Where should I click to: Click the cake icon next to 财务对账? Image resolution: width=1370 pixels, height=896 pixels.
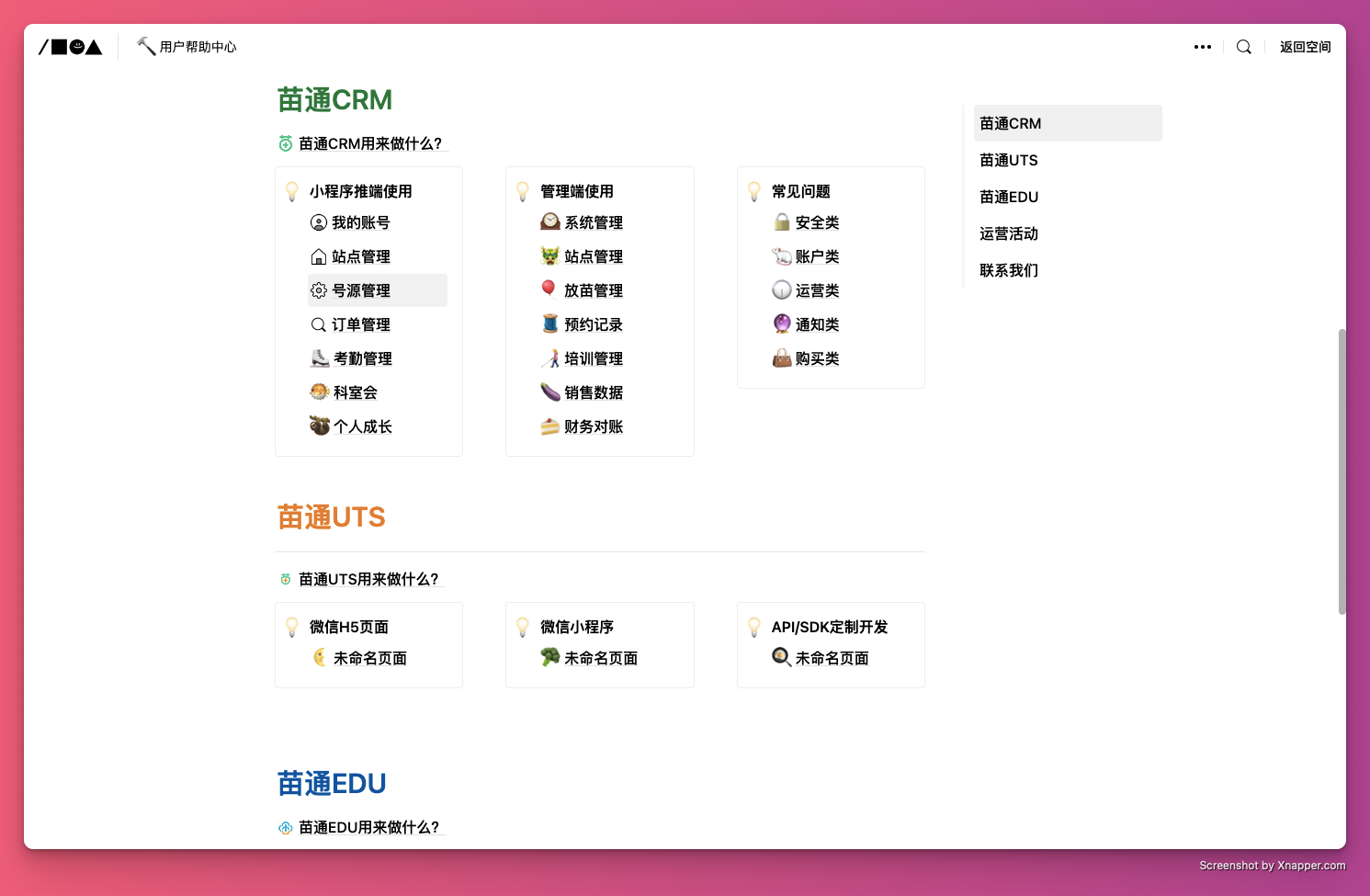pos(550,426)
